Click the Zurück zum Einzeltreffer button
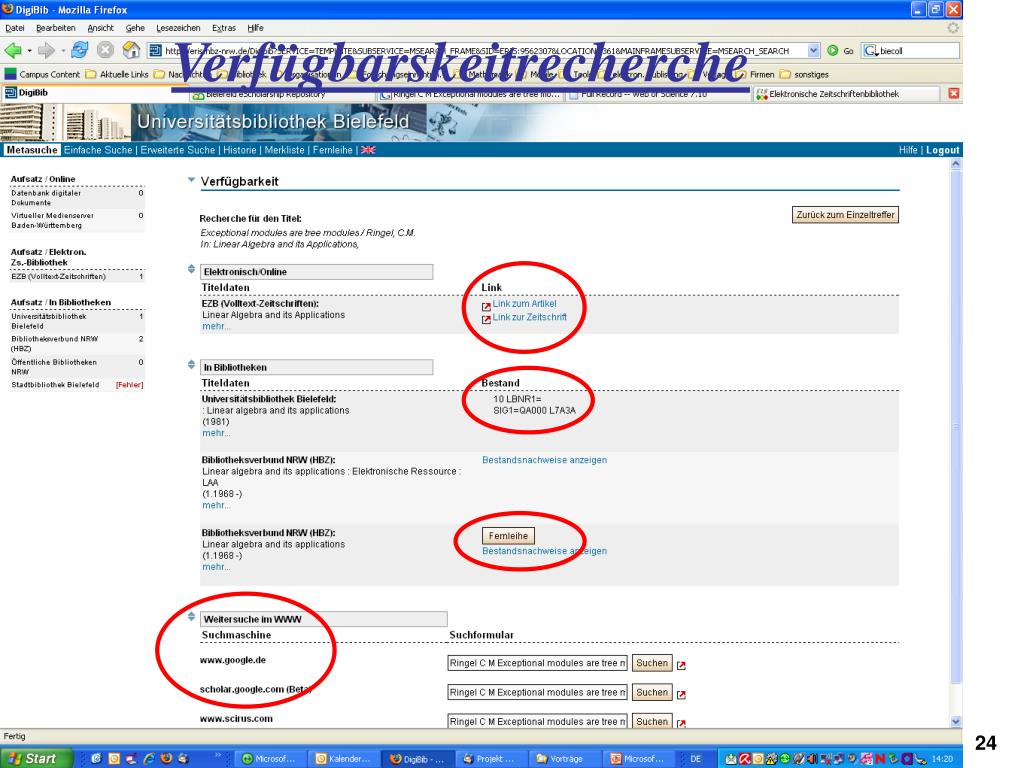 point(845,215)
